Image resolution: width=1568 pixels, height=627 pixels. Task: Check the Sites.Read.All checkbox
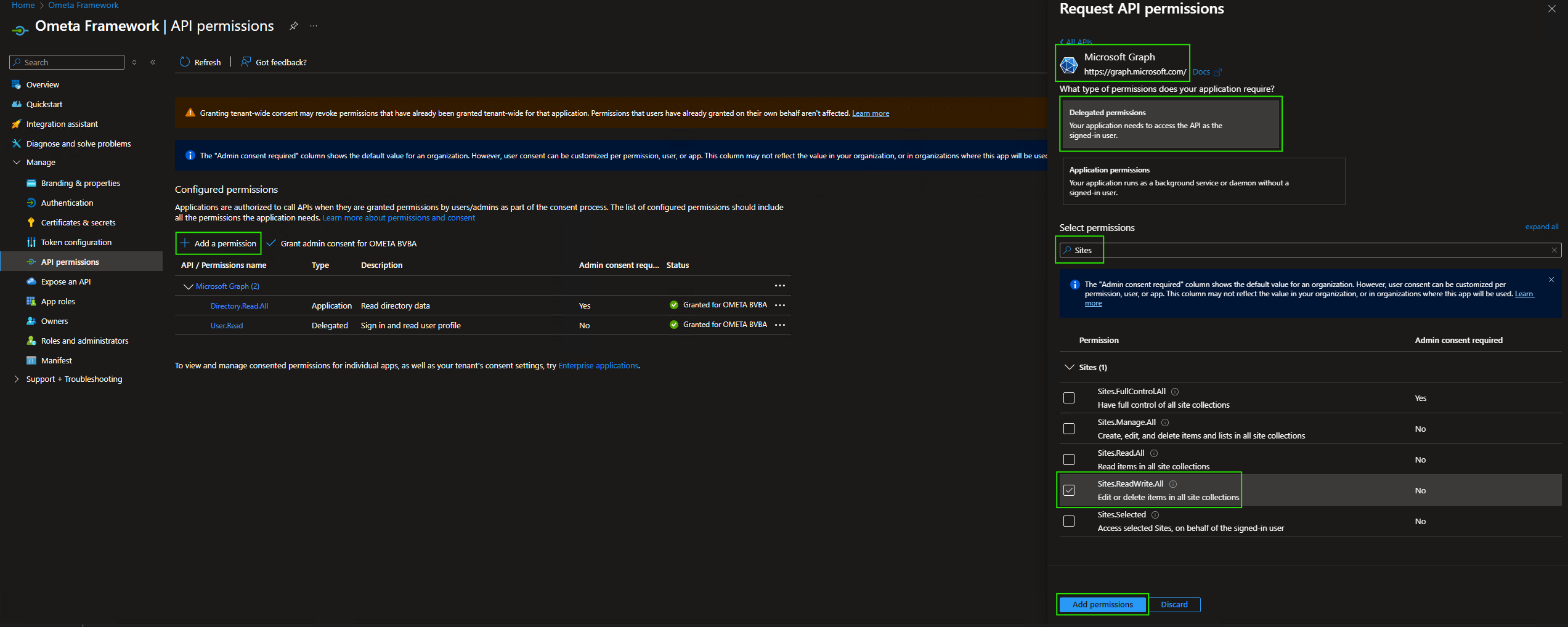1069,459
